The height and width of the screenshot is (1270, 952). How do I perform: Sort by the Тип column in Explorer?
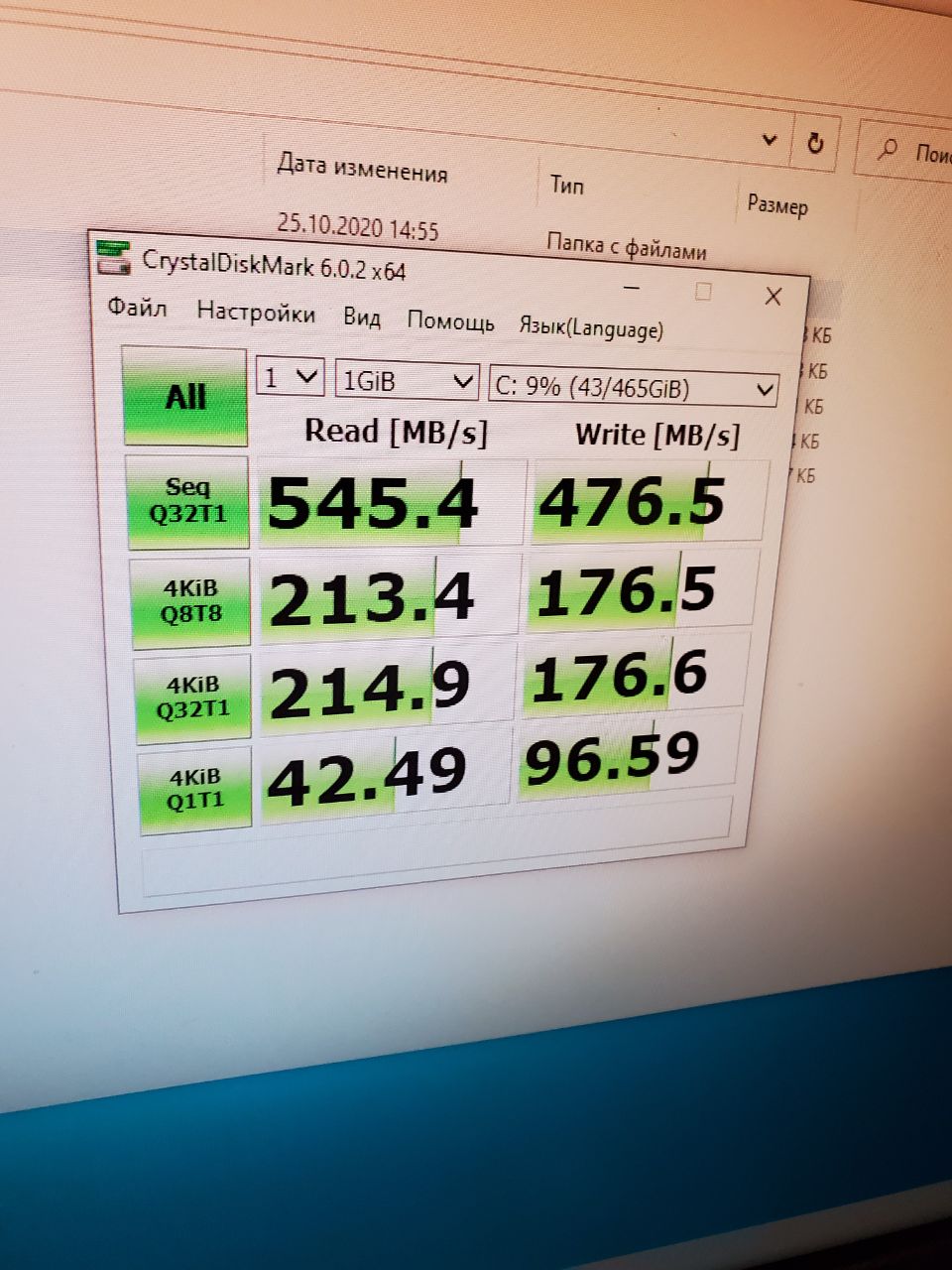[x=567, y=185]
